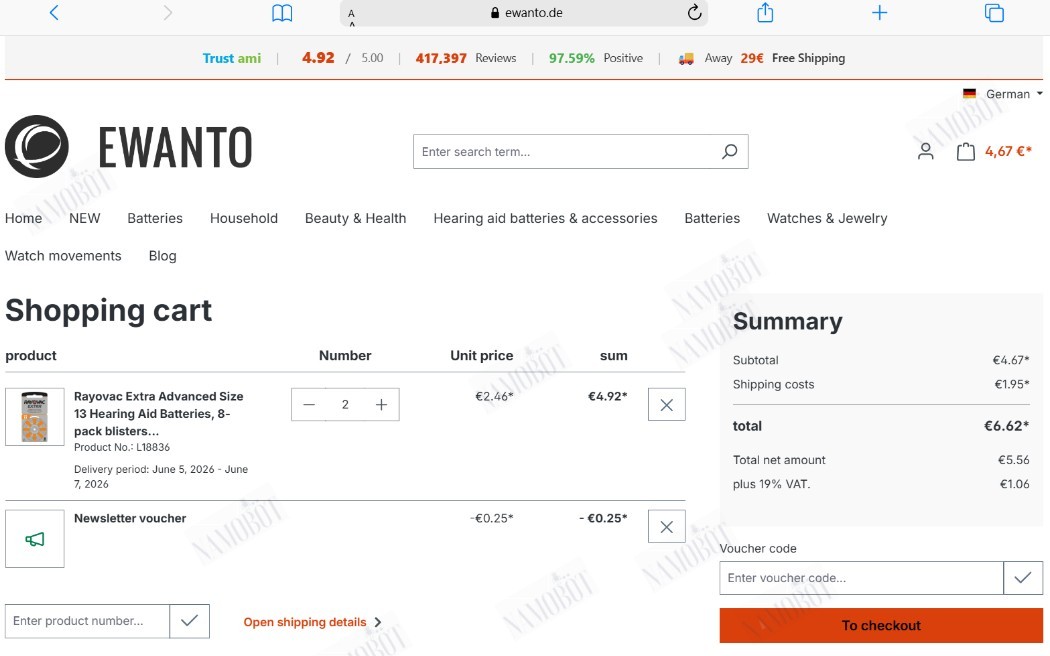Click the 417,397 Reviews text
The height and width of the screenshot is (656, 1050).
pyautogui.click(x=465, y=58)
